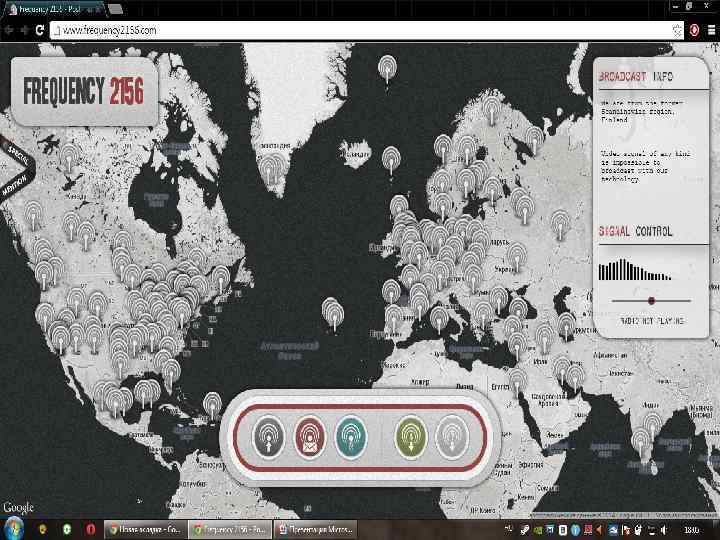Select the signal marker in Alaska region
The width and height of the screenshot is (720, 540).
pyautogui.click(x=69, y=158)
